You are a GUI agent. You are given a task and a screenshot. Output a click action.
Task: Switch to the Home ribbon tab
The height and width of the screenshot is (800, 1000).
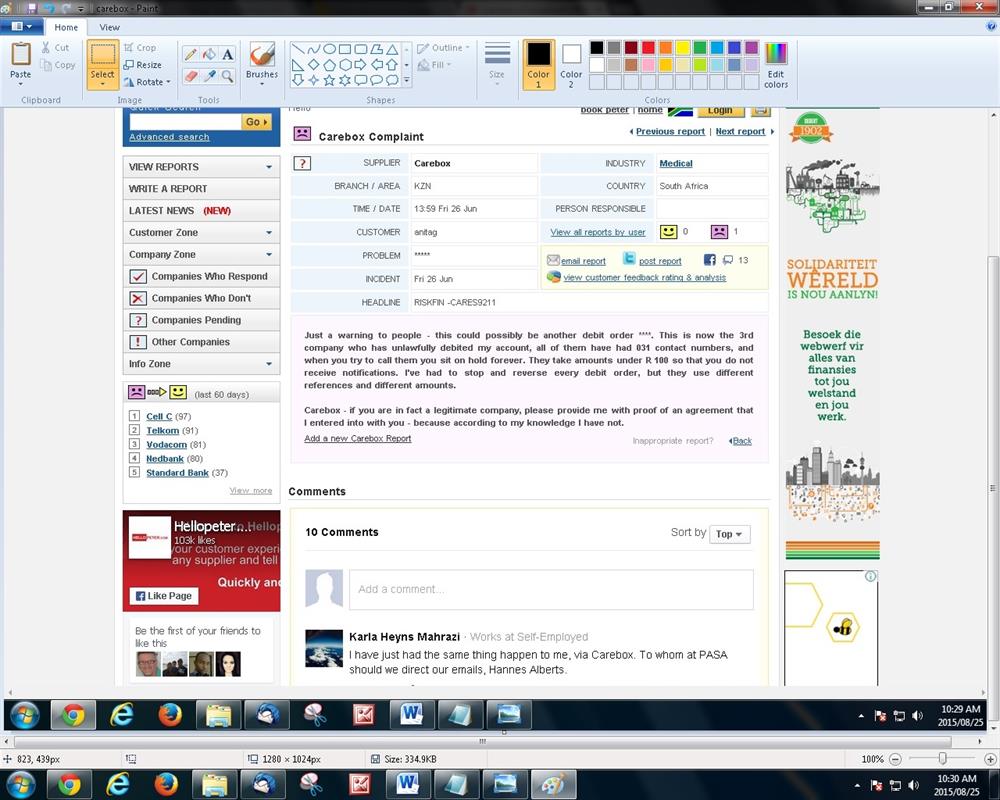66,27
